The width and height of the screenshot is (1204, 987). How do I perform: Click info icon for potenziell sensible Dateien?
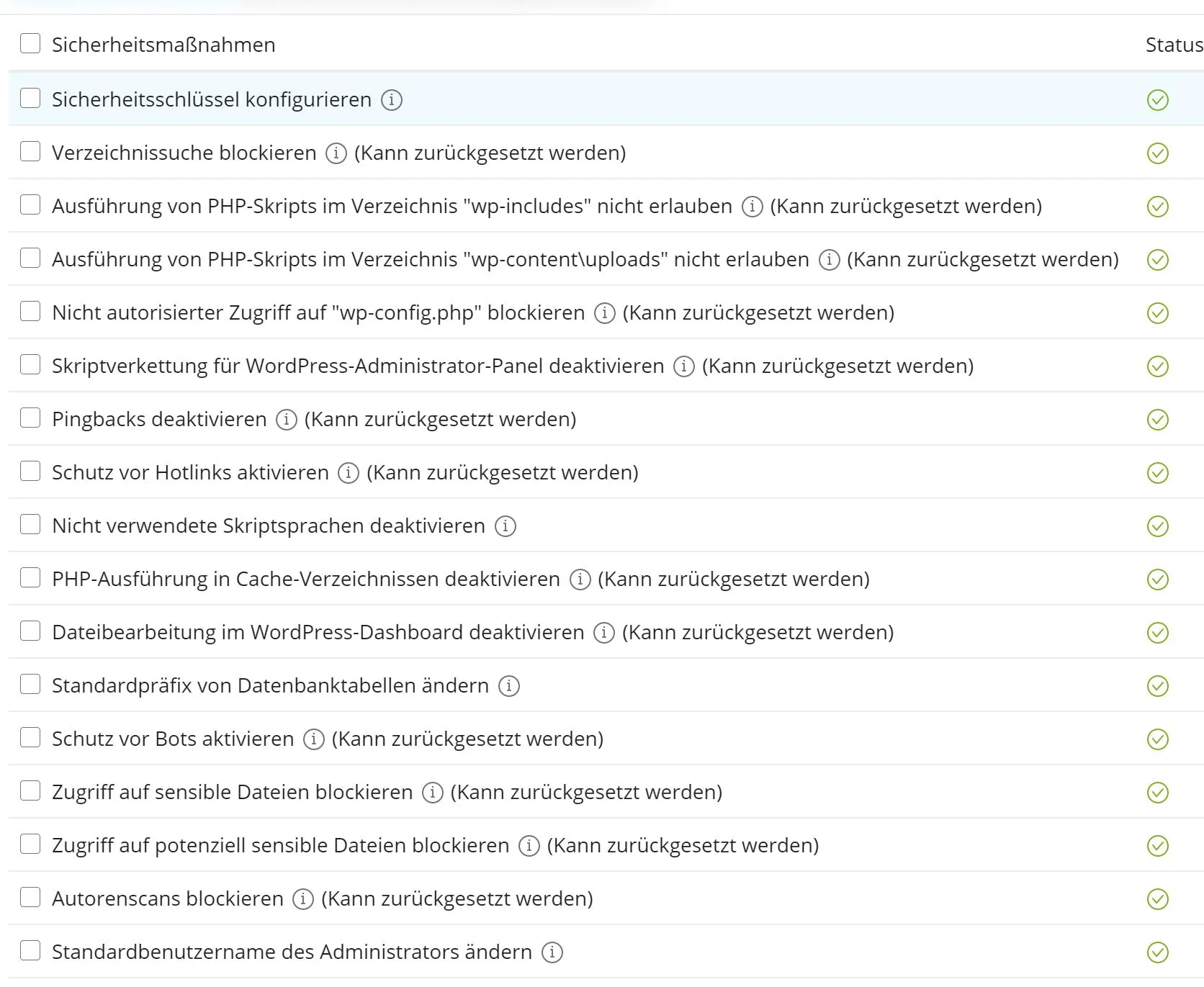click(529, 845)
